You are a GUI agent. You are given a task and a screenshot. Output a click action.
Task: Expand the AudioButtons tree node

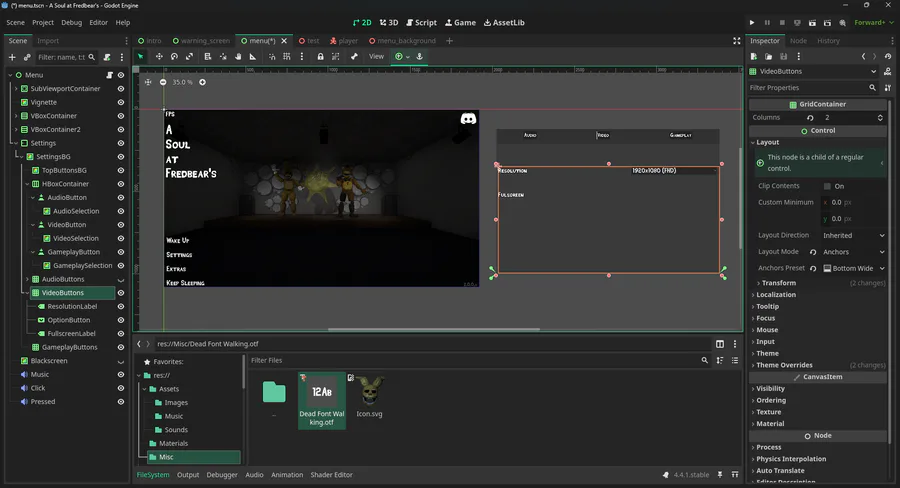click(27, 280)
